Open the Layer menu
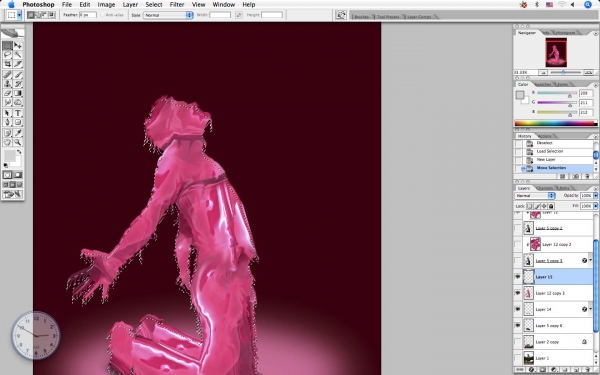Image resolution: width=600 pixels, height=375 pixels. [130, 5]
